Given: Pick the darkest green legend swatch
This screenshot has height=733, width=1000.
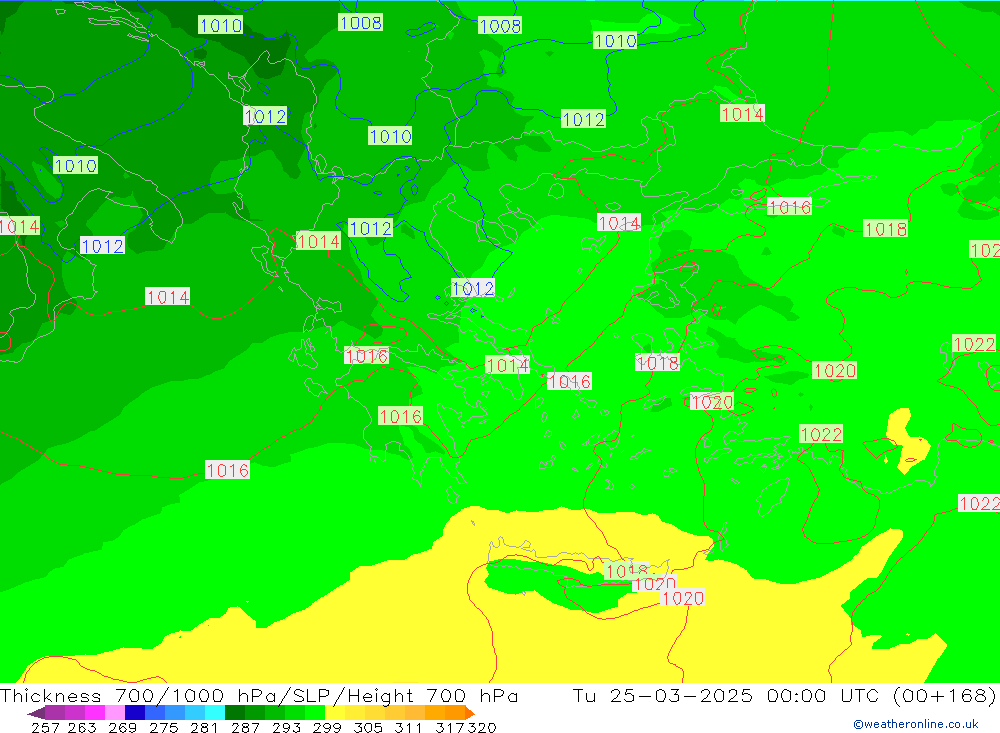Looking at the screenshot, I should point(235,712).
